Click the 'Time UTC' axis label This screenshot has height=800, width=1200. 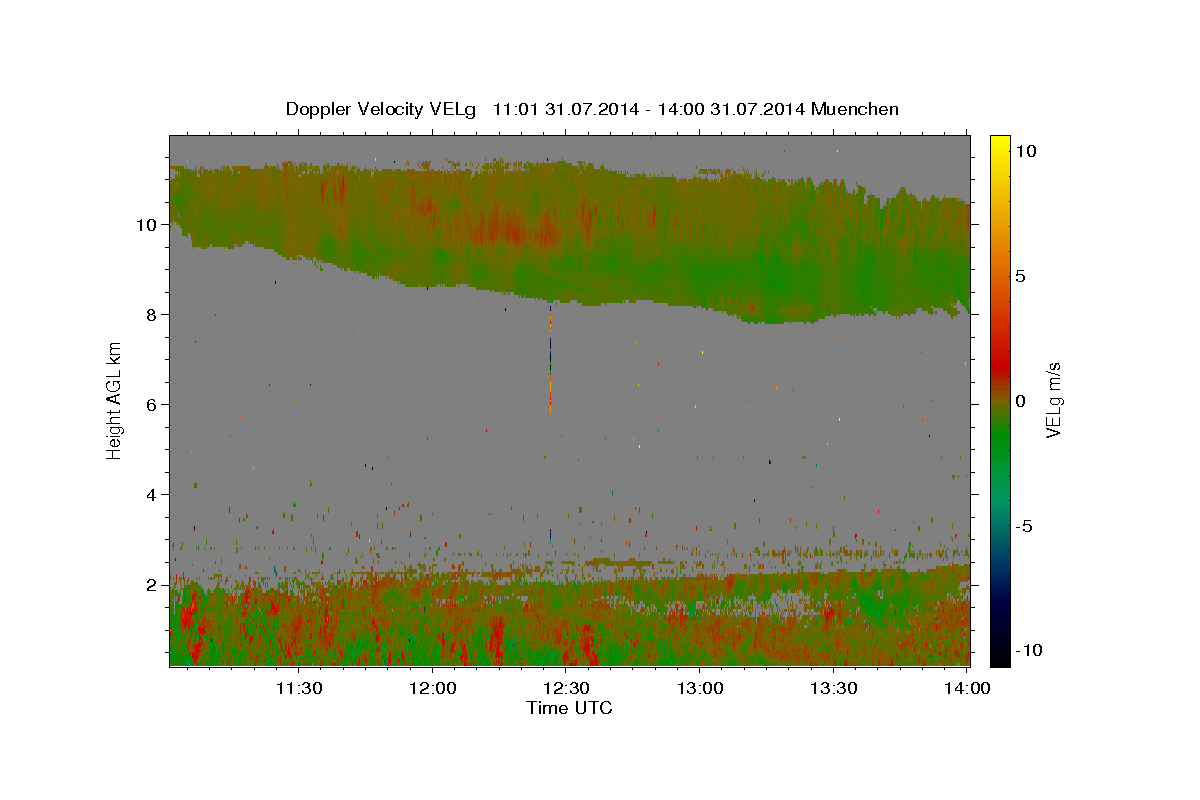pyautogui.click(x=569, y=708)
